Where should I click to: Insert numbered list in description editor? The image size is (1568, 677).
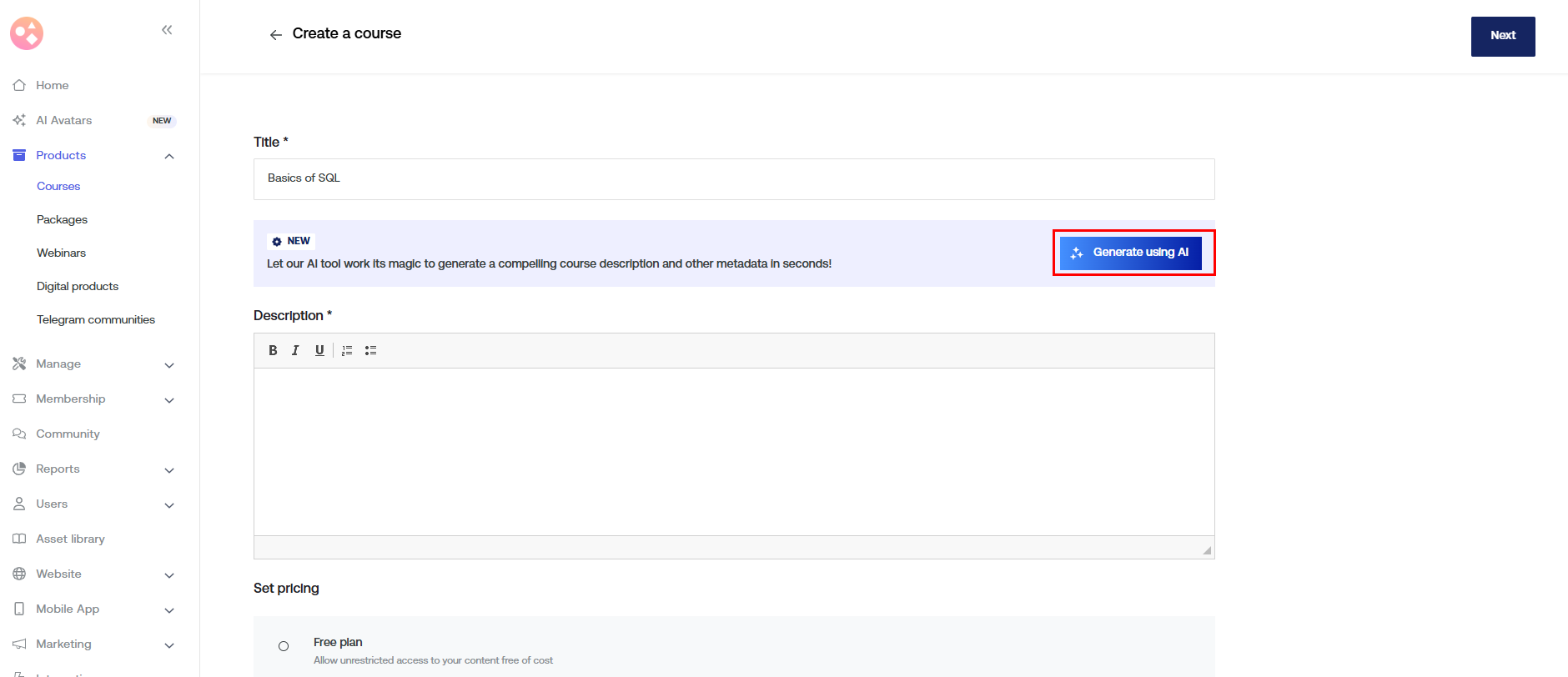pyautogui.click(x=347, y=351)
